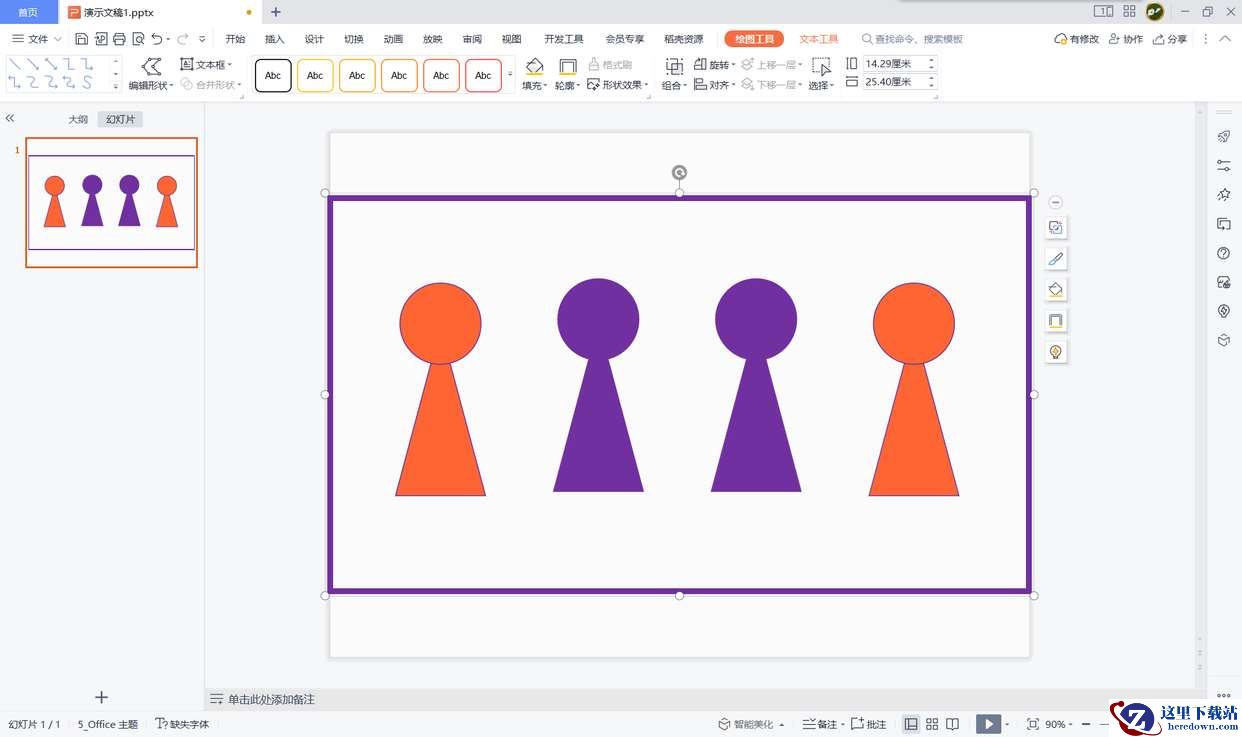Click the Comments (批注) button

[x=868, y=724]
